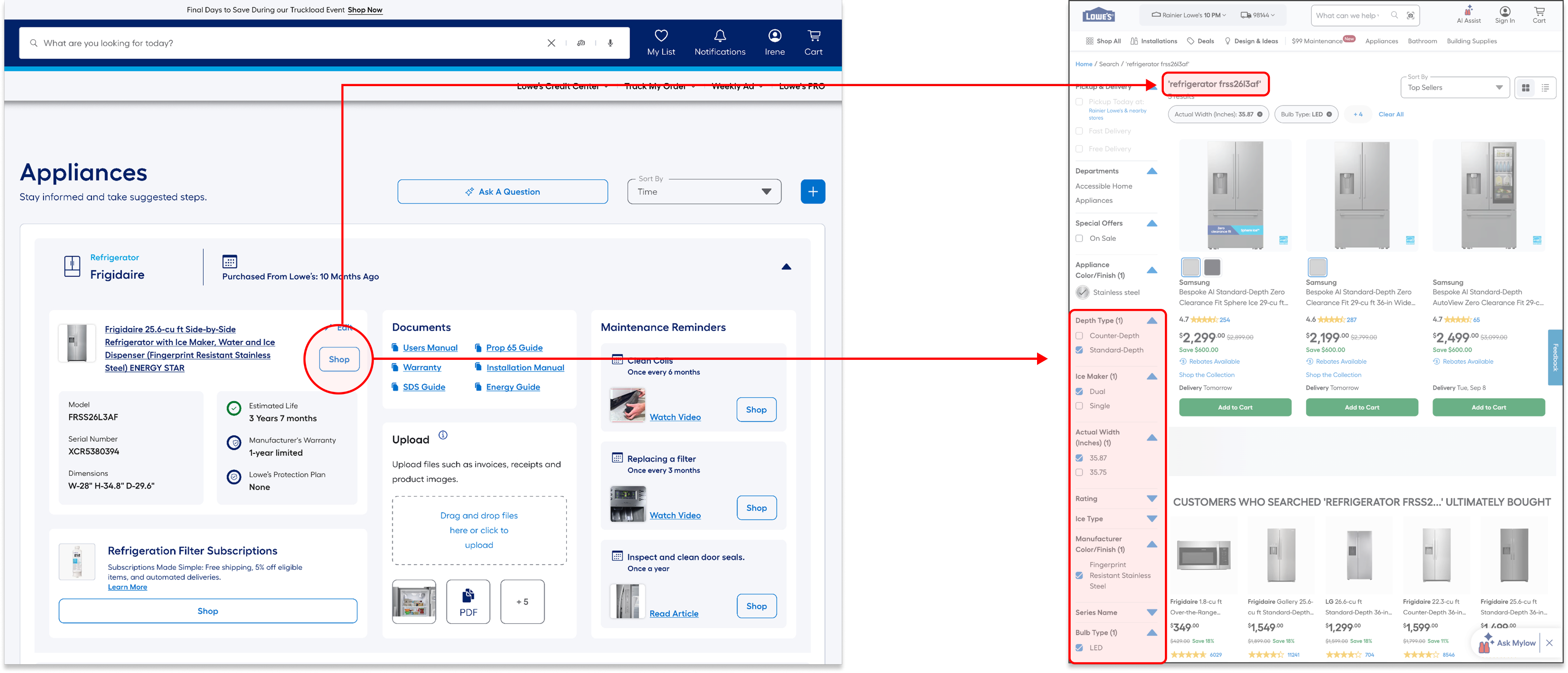This screenshot has width=1568, height=673.
Task: Open the PDF file tile
Action: pos(468,602)
